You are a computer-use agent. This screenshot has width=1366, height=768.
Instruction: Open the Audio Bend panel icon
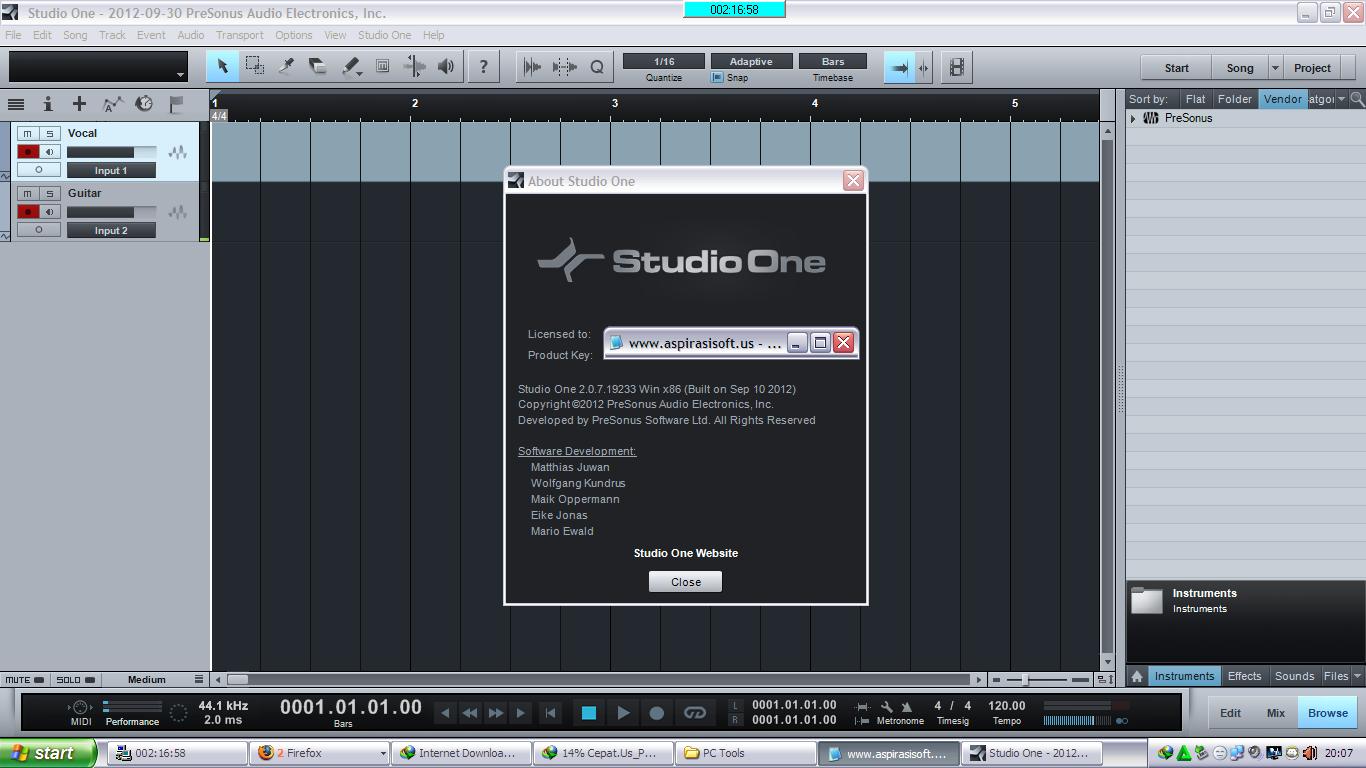click(533, 67)
